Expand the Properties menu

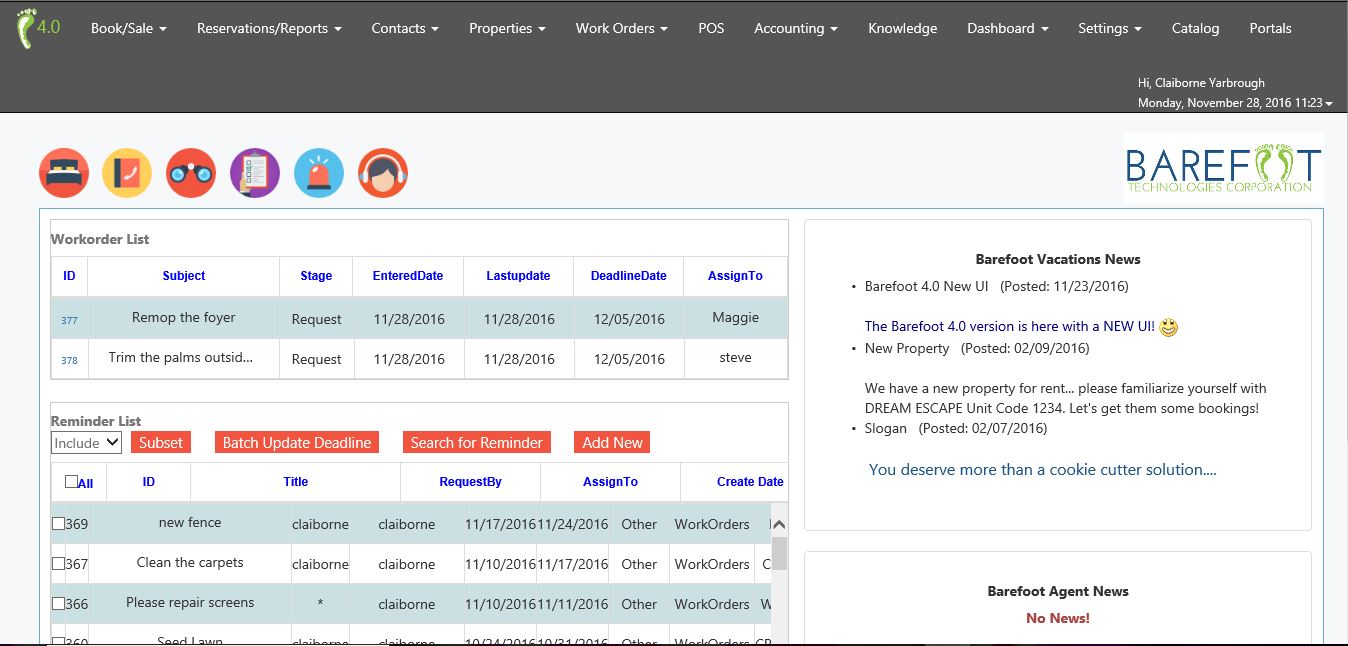[x=507, y=28]
